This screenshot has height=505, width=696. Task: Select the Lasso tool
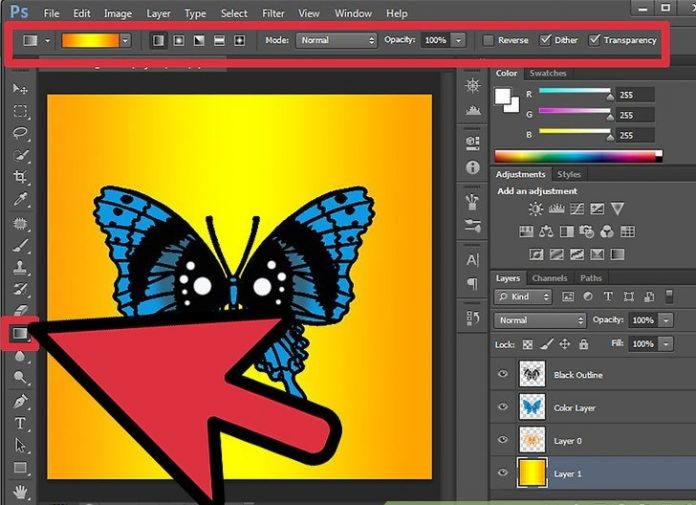click(x=20, y=133)
